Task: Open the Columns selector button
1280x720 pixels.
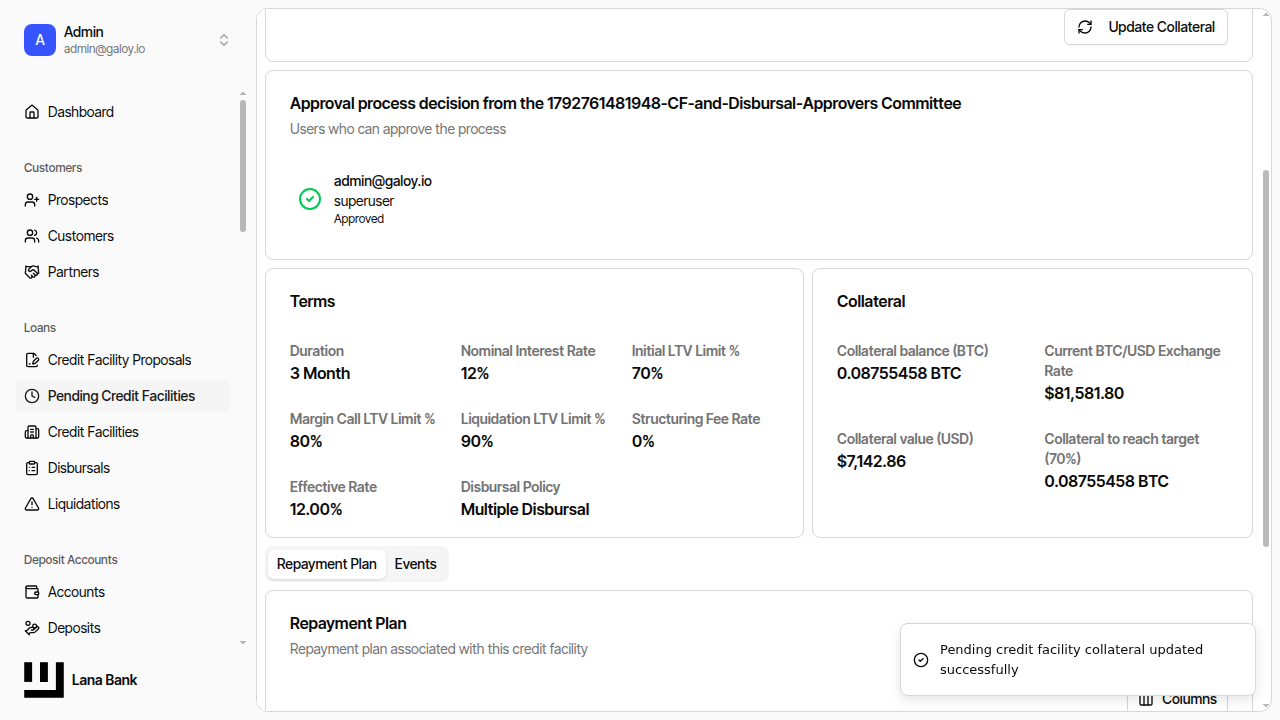Action: coord(1177,699)
